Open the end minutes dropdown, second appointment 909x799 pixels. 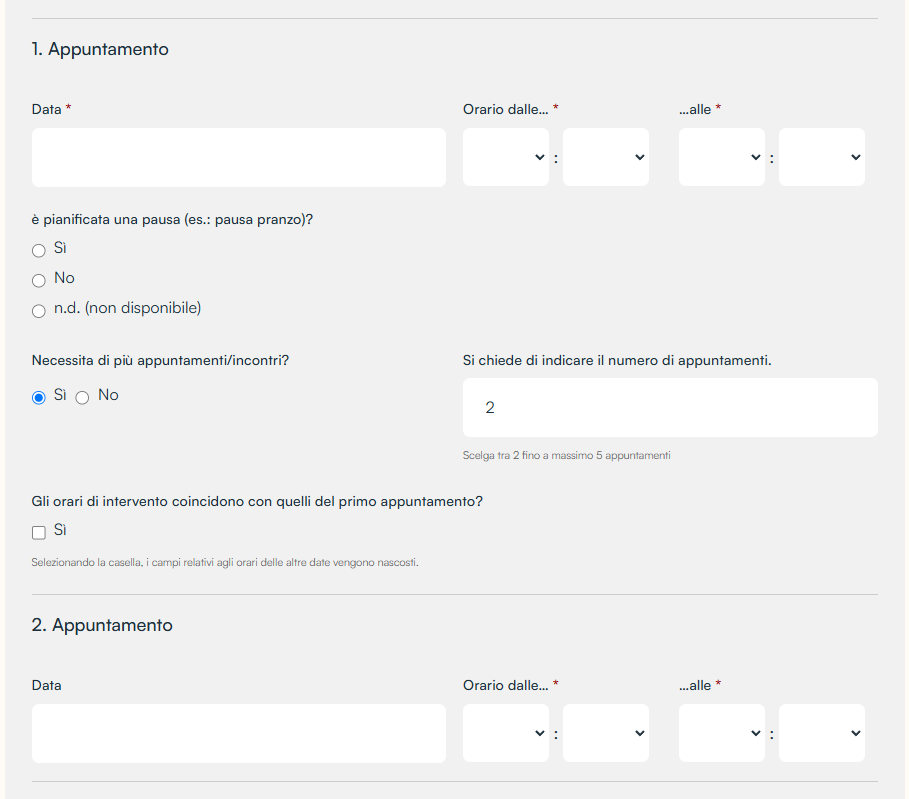click(x=821, y=733)
